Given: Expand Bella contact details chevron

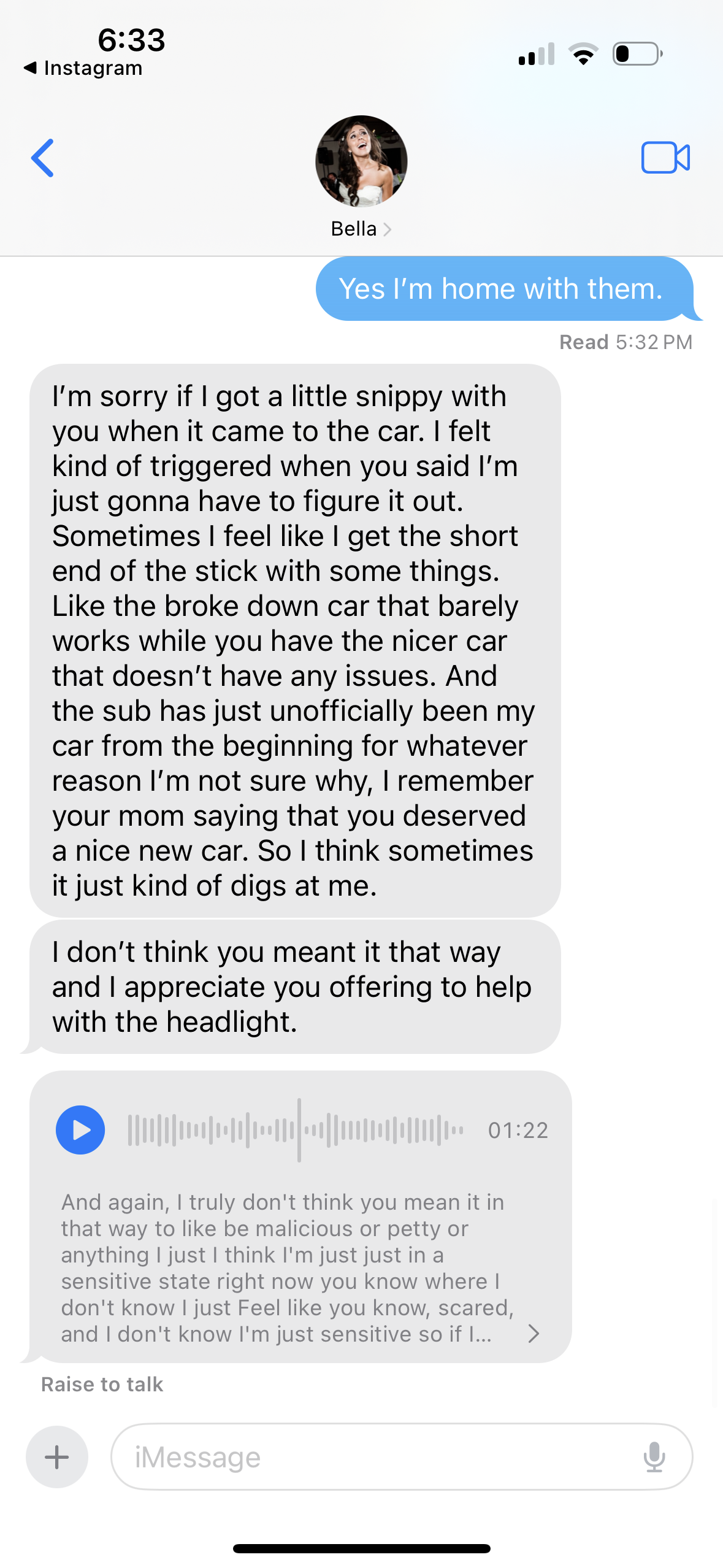Looking at the screenshot, I should pos(387,229).
